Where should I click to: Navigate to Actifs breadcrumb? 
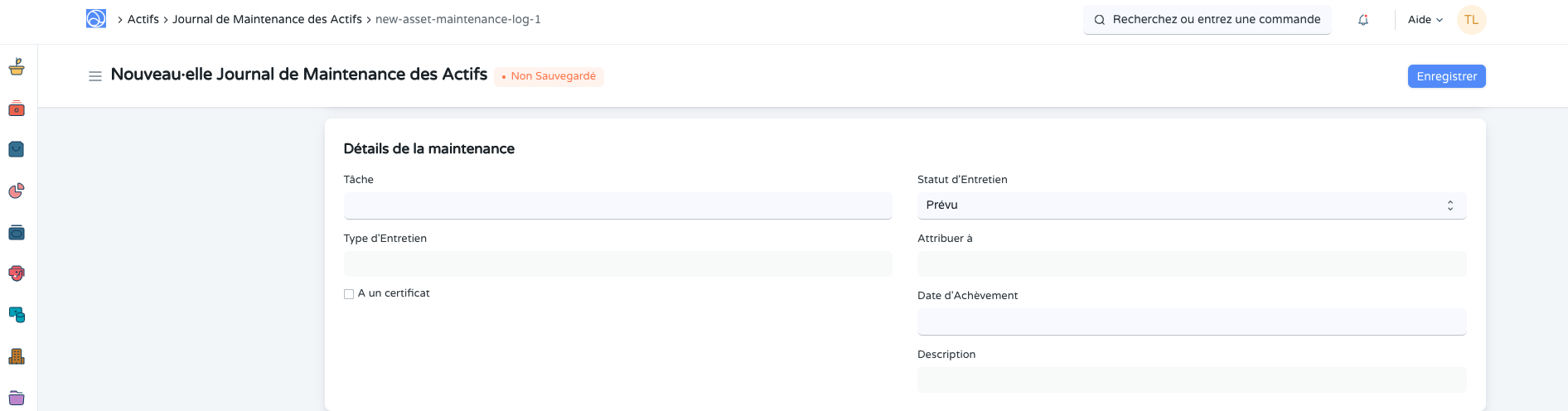pyautogui.click(x=143, y=19)
